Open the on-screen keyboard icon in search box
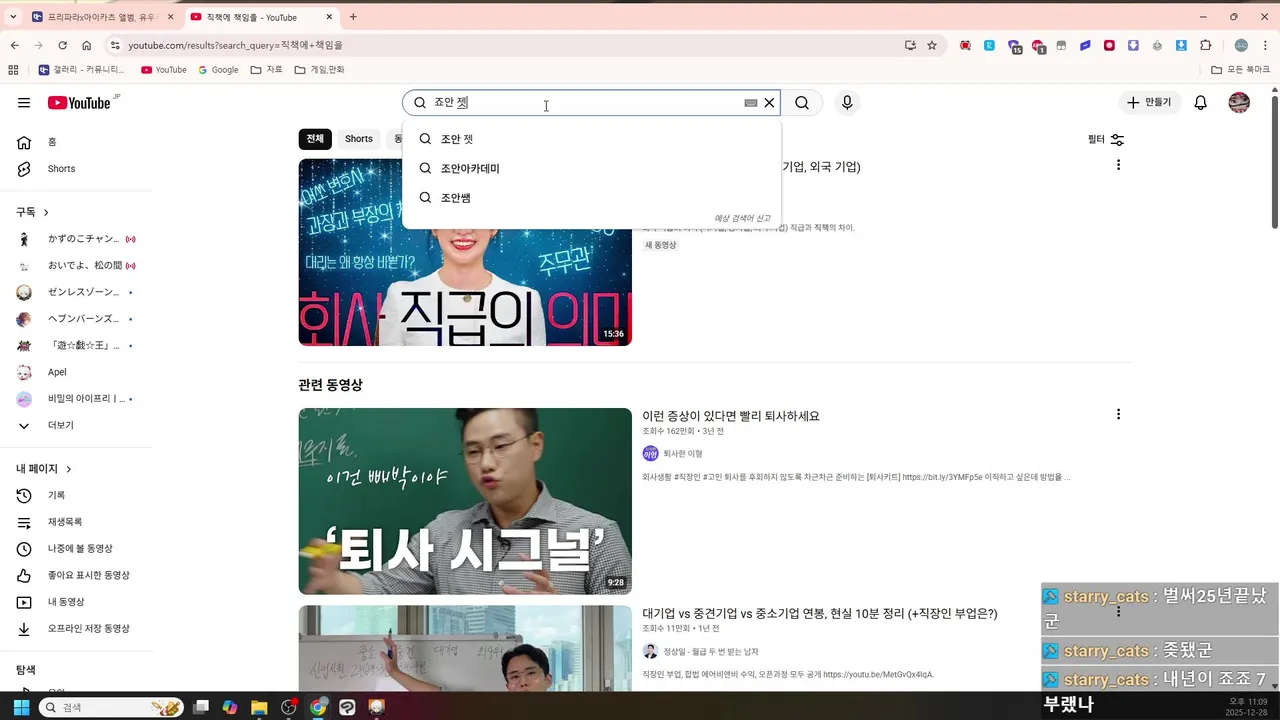Image resolution: width=1280 pixels, height=720 pixels. point(751,103)
